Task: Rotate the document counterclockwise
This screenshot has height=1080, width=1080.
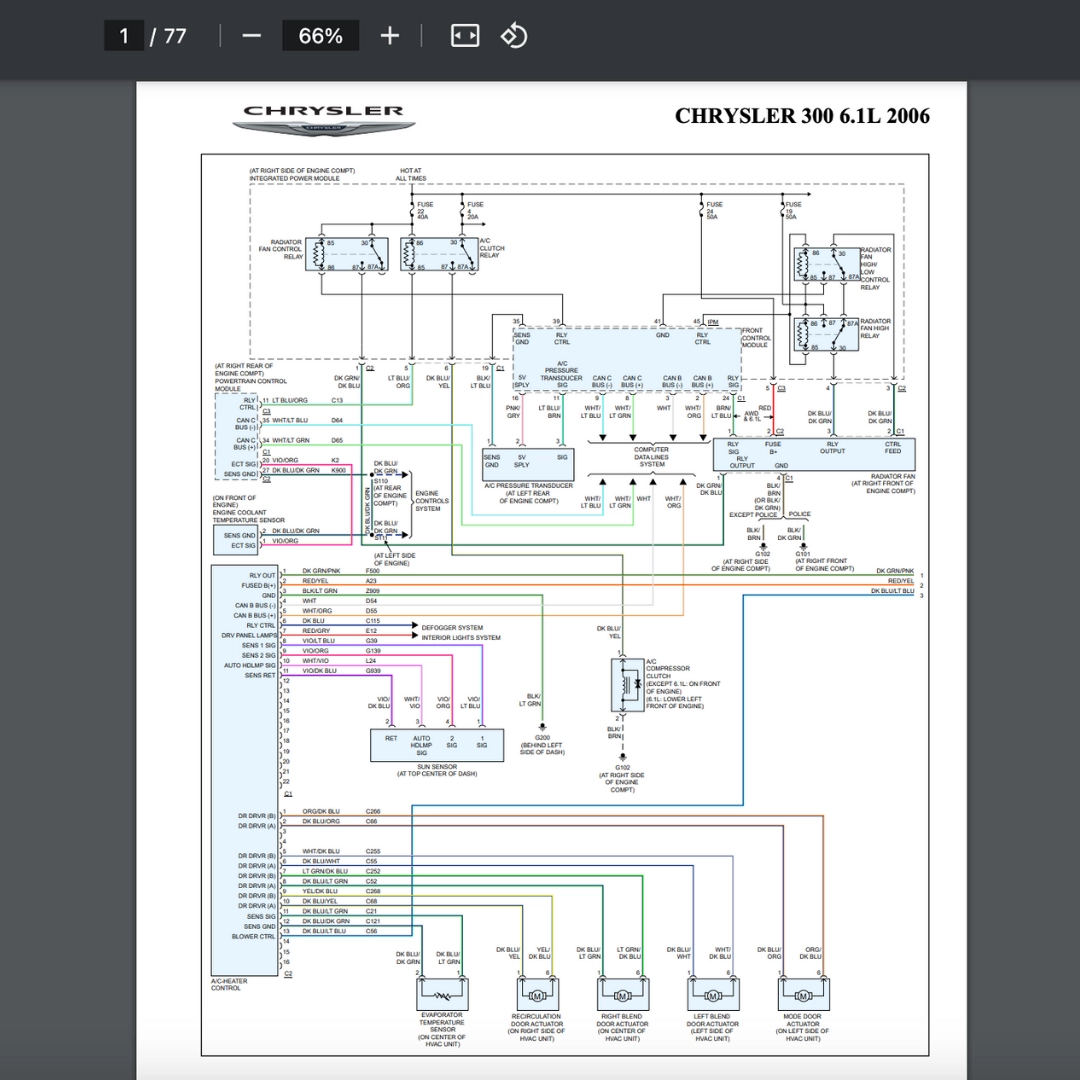Action: 513,36
